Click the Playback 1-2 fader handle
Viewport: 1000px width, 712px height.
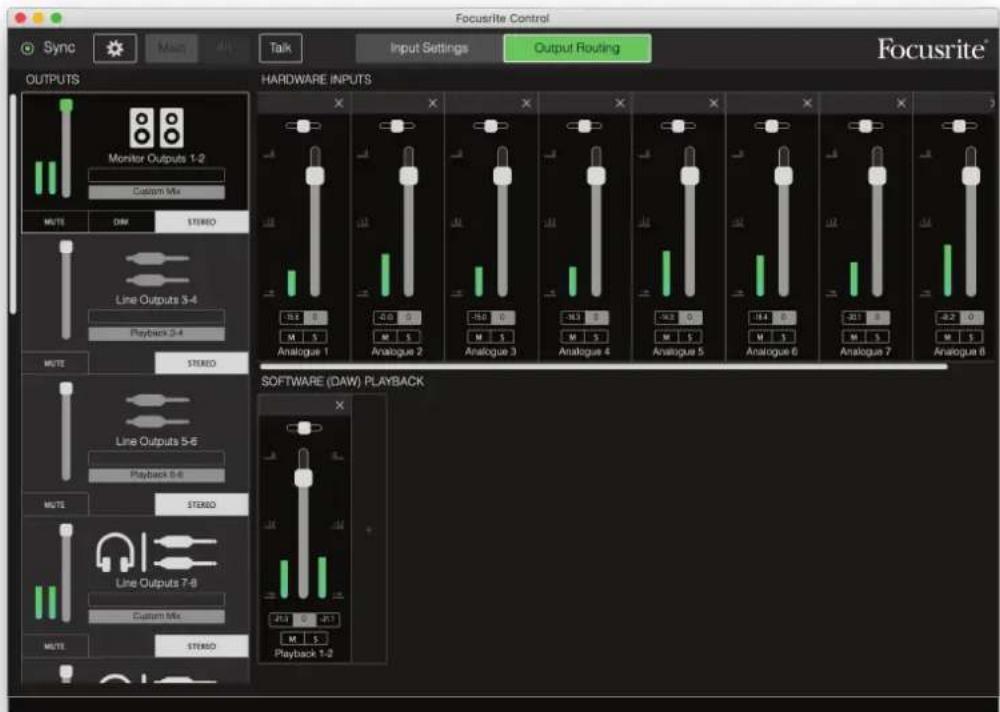[304, 478]
